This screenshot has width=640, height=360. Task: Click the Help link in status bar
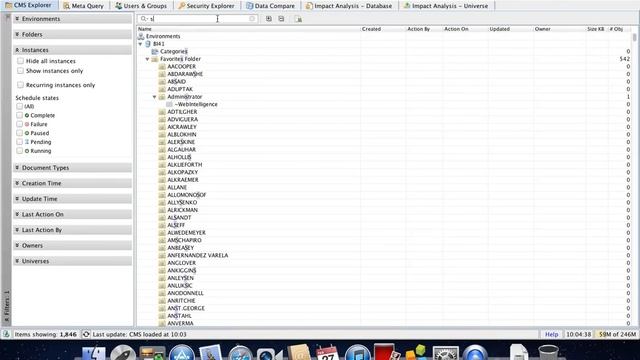[x=551, y=334]
